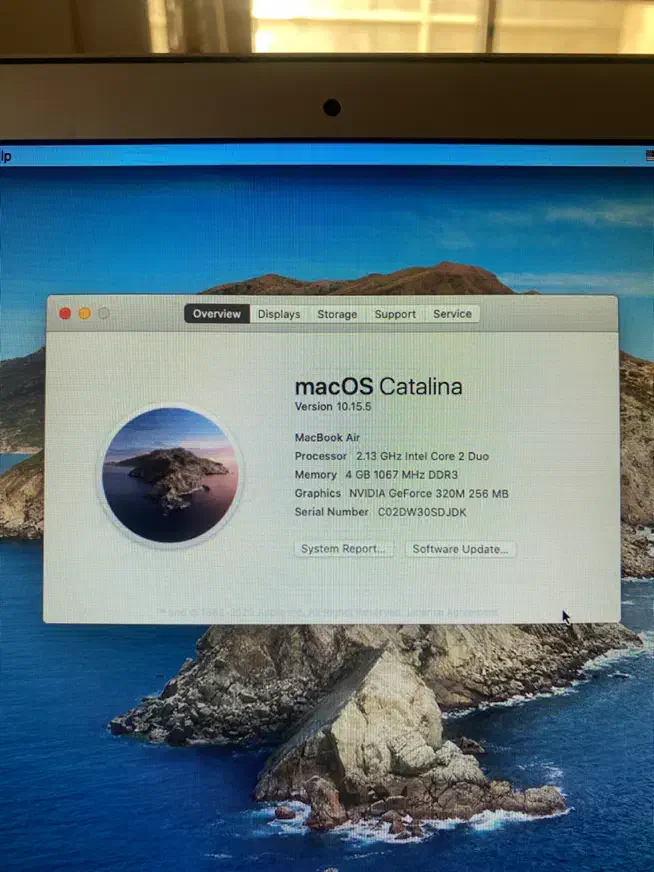
Task: Open the Storage tab
Action: pyautogui.click(x=337, y=314)
